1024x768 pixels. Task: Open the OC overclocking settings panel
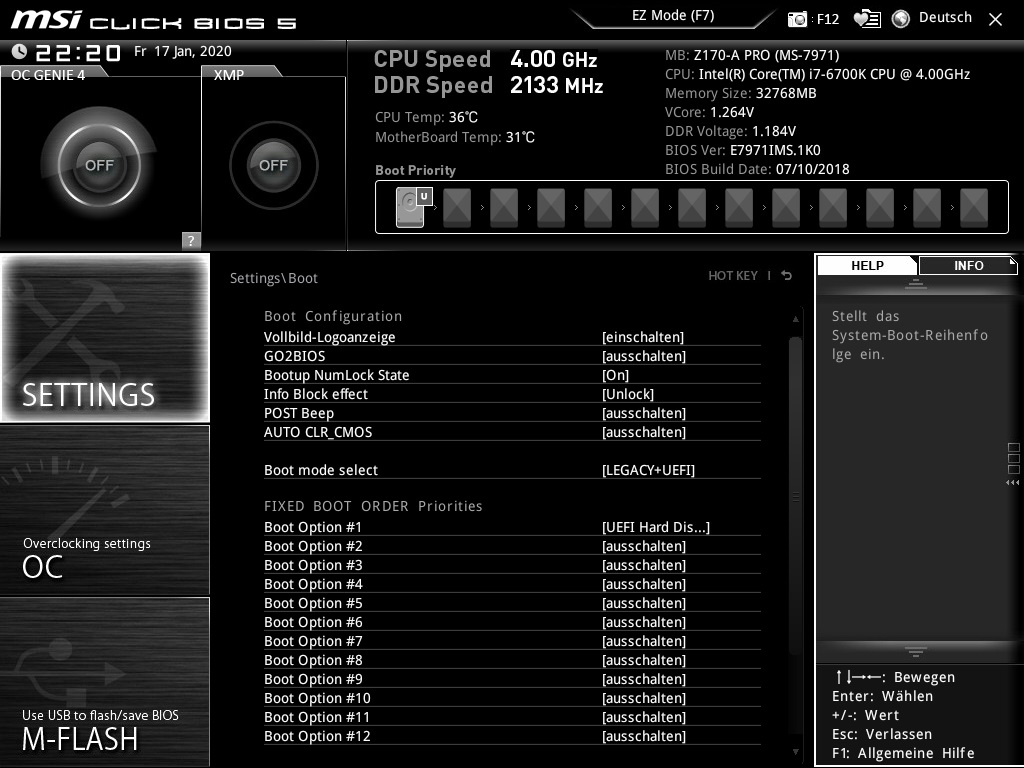tap(105, 510)
